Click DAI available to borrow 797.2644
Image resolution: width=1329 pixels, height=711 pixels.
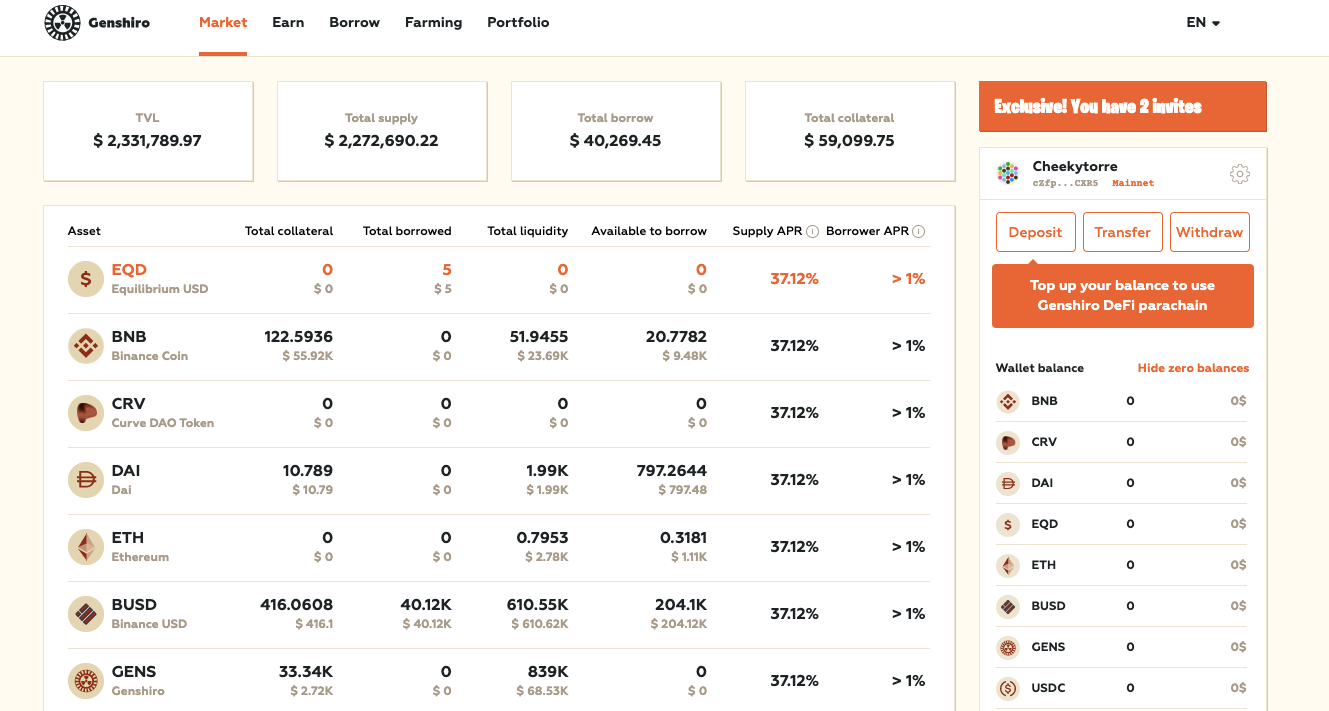click(x=672, y=471)
